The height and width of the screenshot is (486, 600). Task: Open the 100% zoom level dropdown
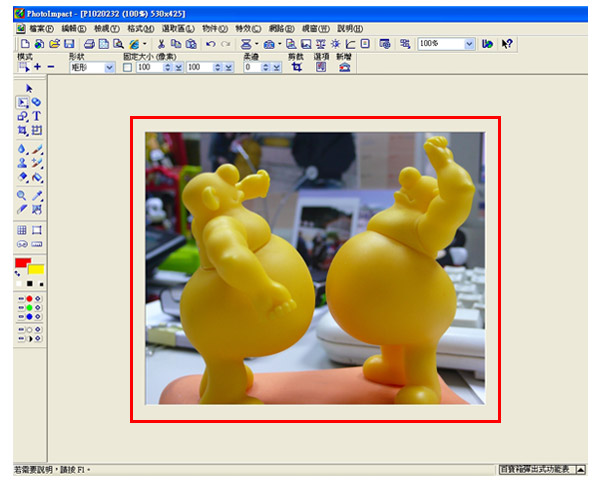(470, 44)
